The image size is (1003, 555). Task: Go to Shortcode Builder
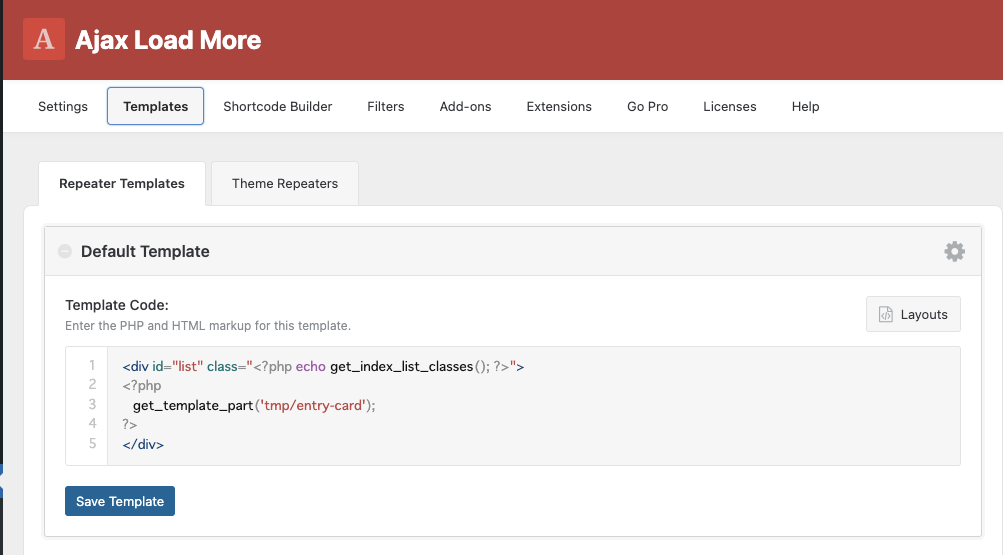click(278, 106)
